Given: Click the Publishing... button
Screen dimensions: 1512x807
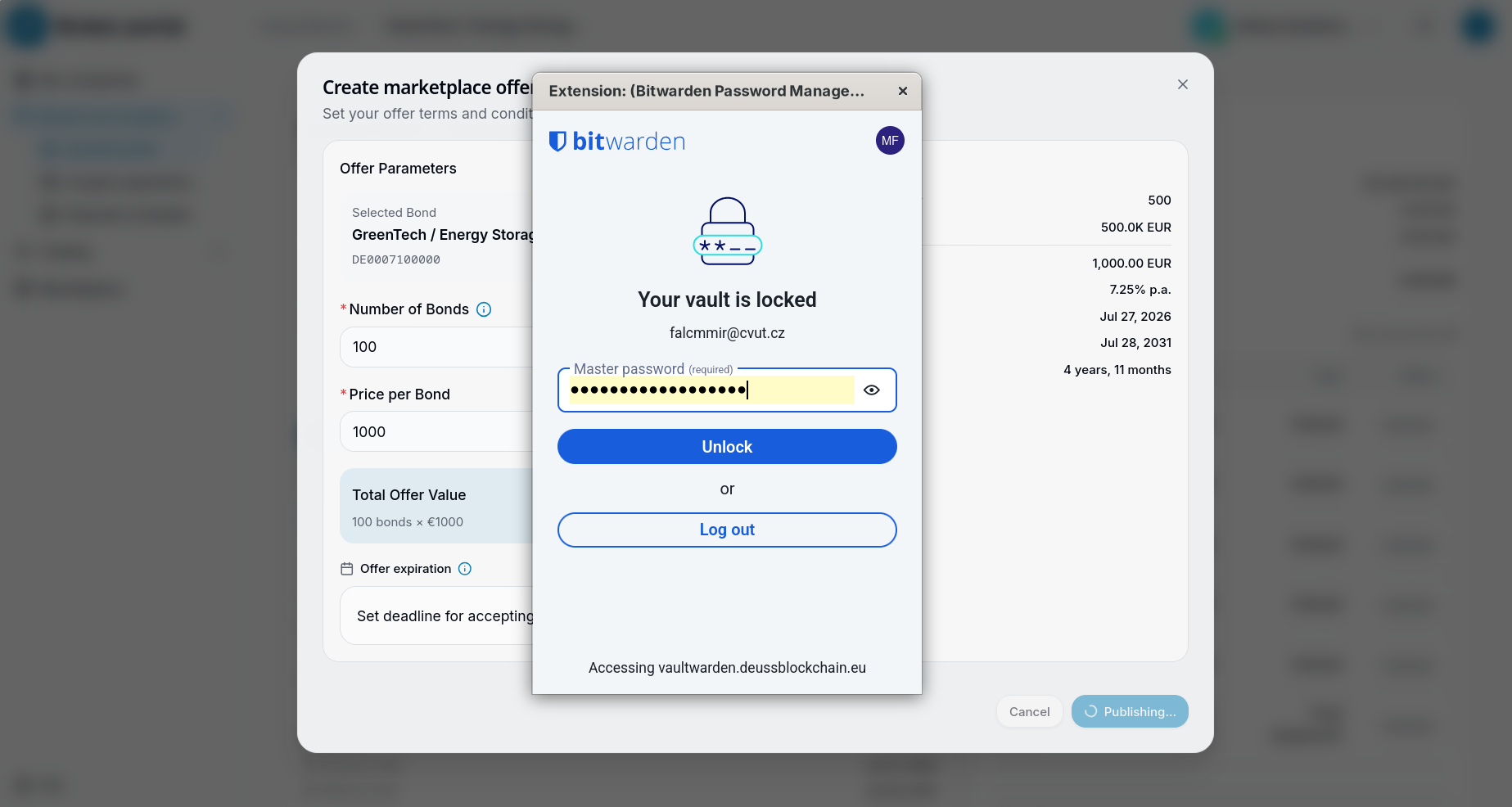Looking at the screenshot, I should coord(1130,712).
